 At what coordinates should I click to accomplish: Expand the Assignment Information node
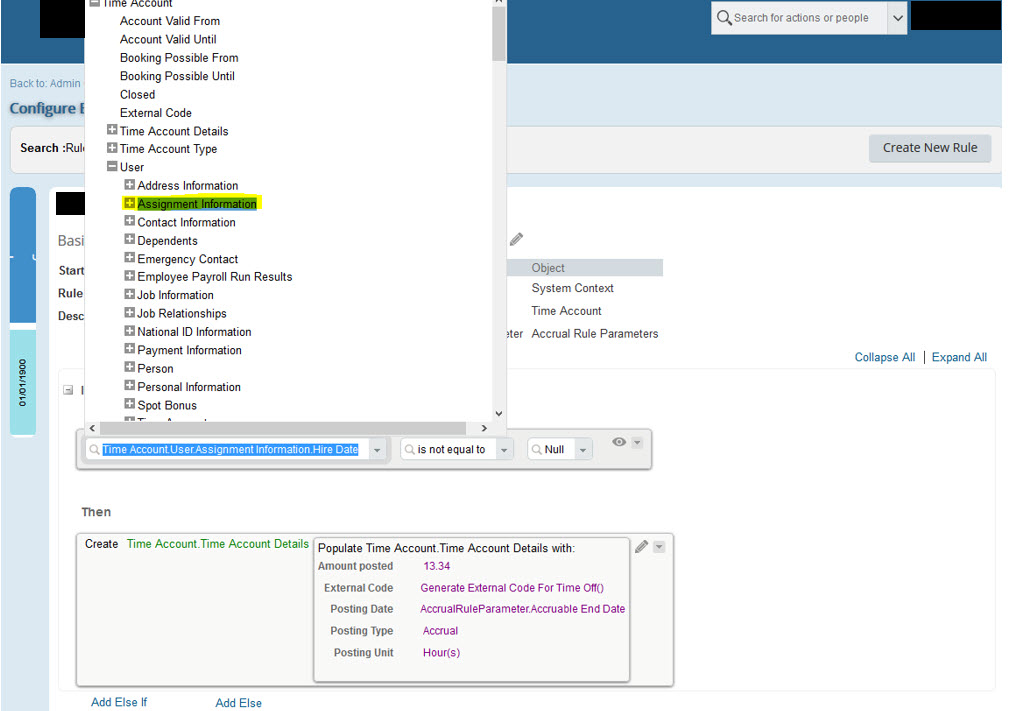click(130, 203)
